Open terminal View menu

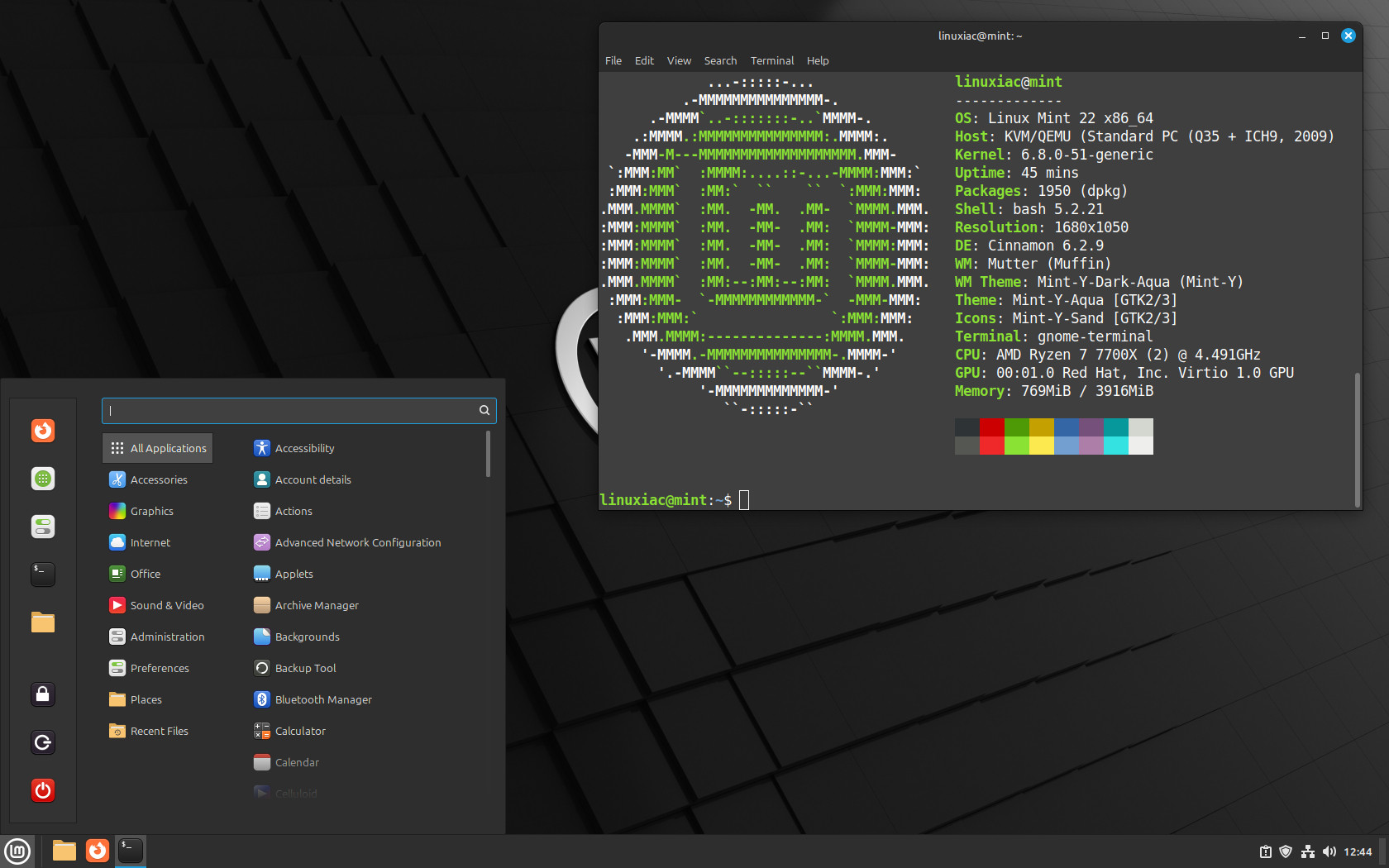coord(679,60)
